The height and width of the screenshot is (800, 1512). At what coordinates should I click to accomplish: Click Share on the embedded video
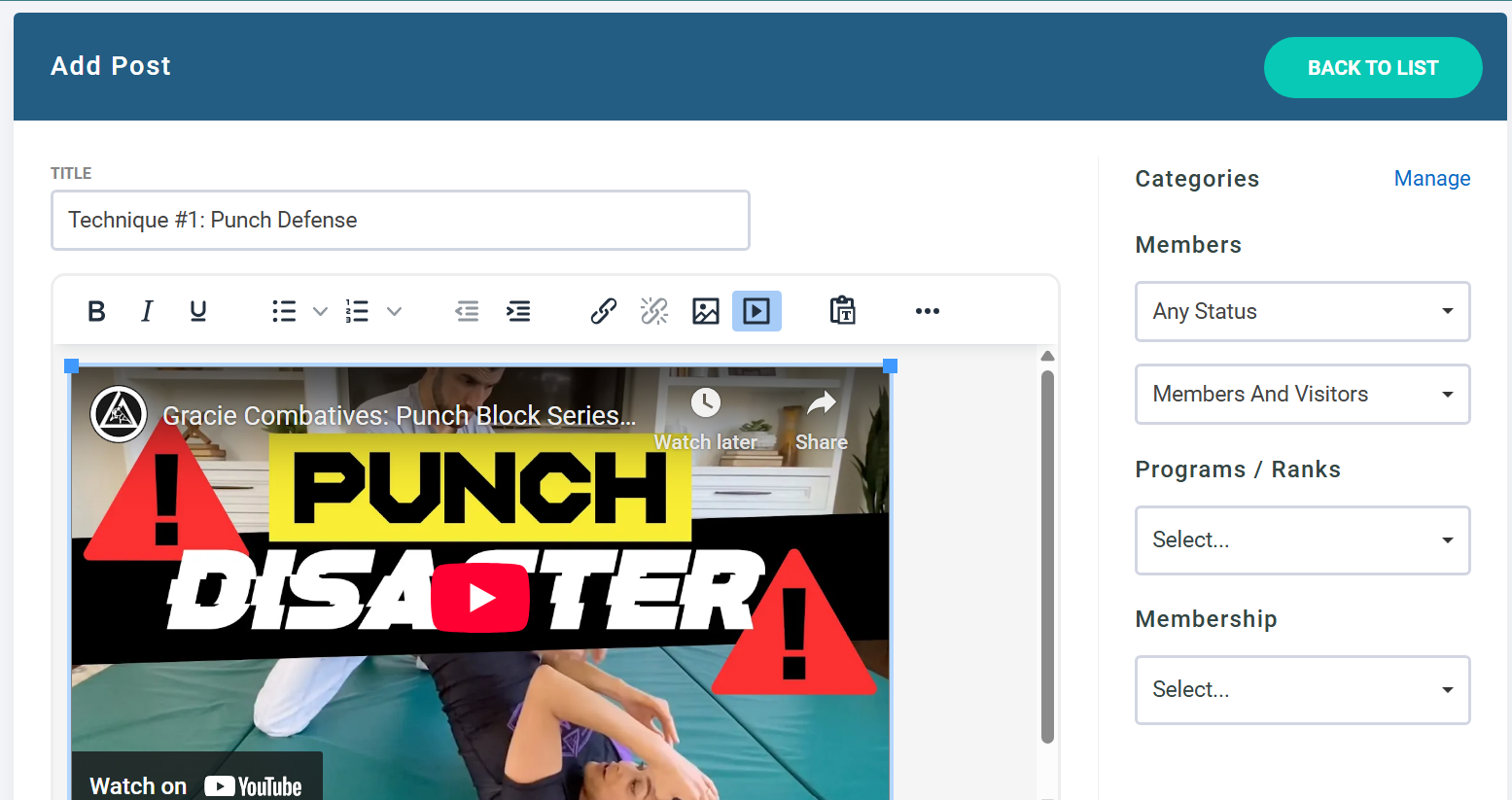(822, 420)
